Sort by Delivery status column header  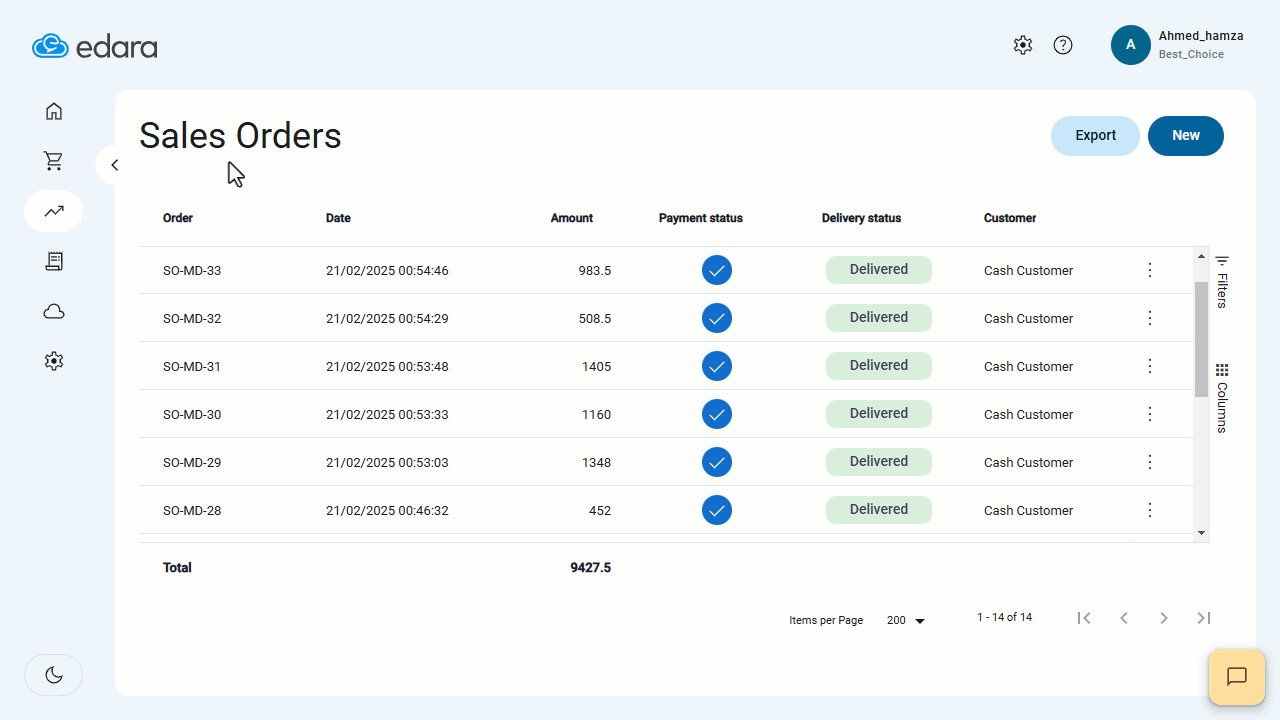click(861, 218)
